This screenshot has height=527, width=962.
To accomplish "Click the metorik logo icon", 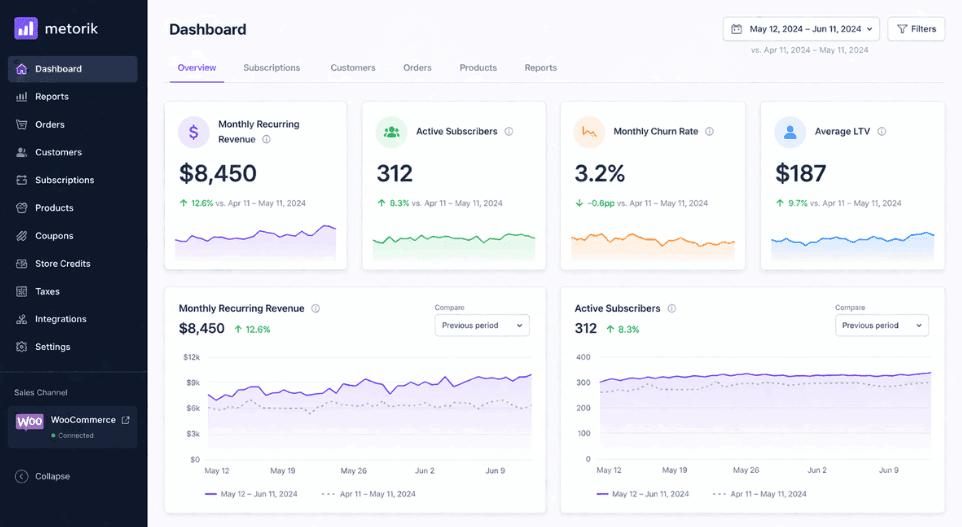I will point(26,28).
